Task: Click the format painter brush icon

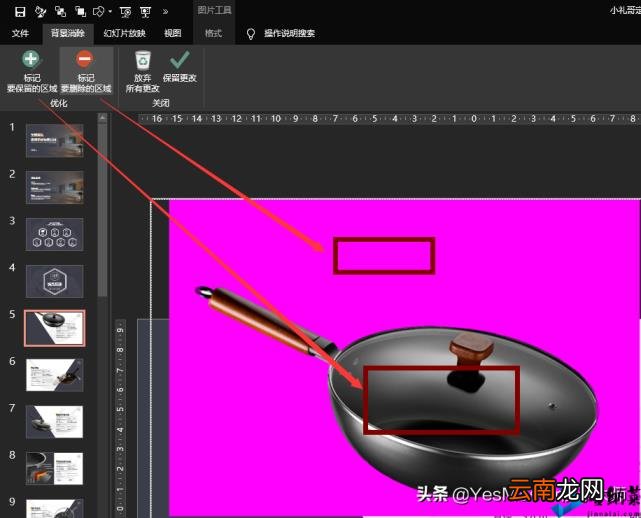Action: point(40,12)
